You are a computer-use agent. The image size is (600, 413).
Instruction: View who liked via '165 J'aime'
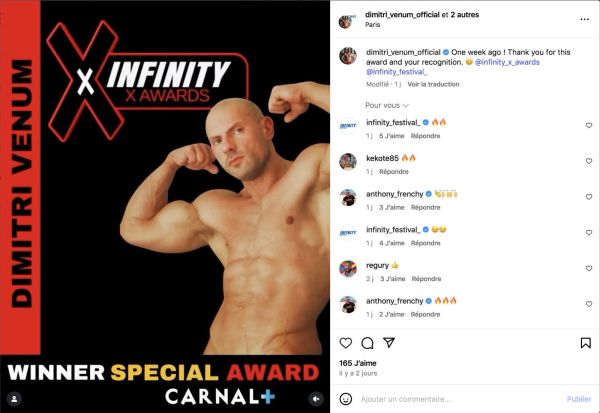(358, 363)
